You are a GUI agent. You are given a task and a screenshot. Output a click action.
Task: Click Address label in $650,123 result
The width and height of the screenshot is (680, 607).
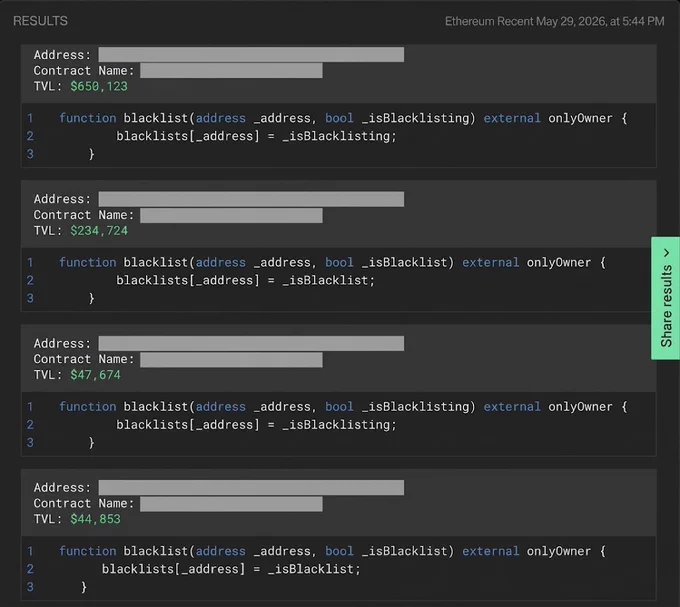[x=62, y=55]
